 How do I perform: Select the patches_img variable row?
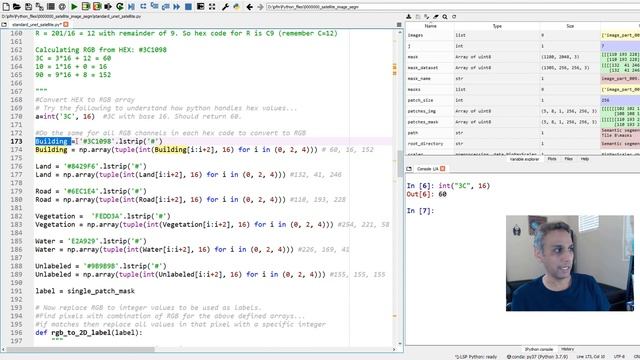523,111
